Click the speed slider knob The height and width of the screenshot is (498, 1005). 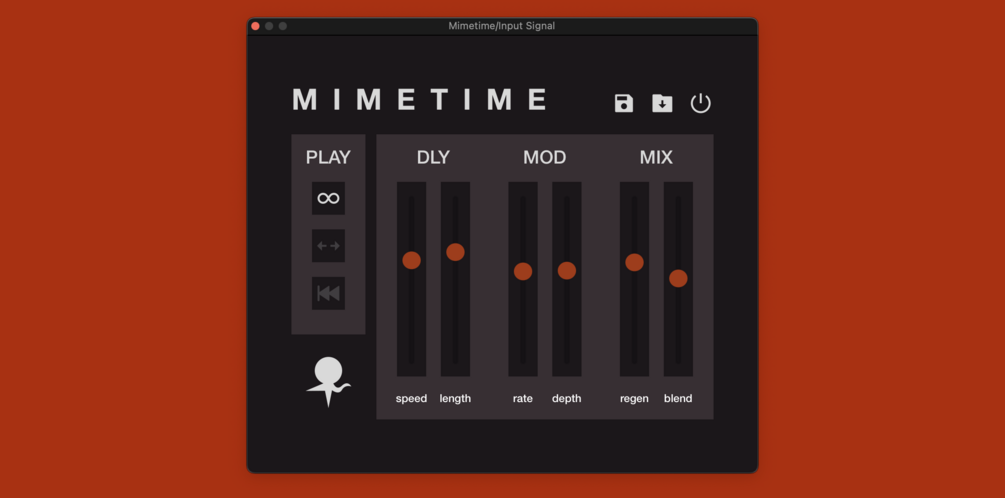[x=411, y=260]
